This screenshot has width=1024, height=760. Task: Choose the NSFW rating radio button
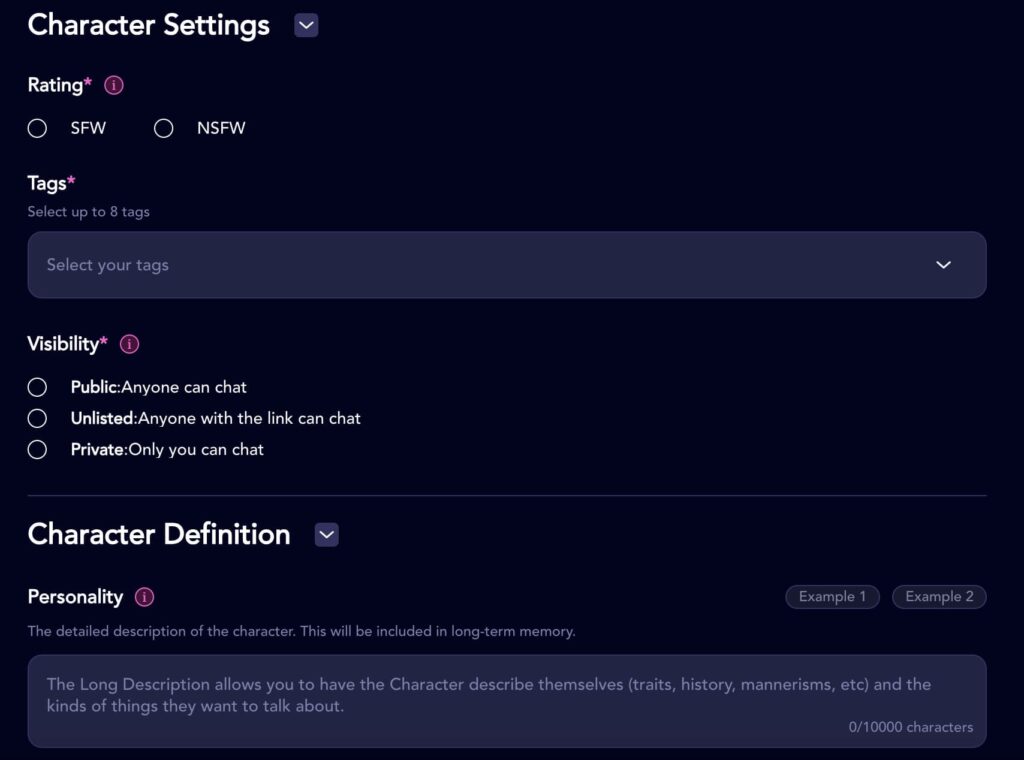[164, 128]
